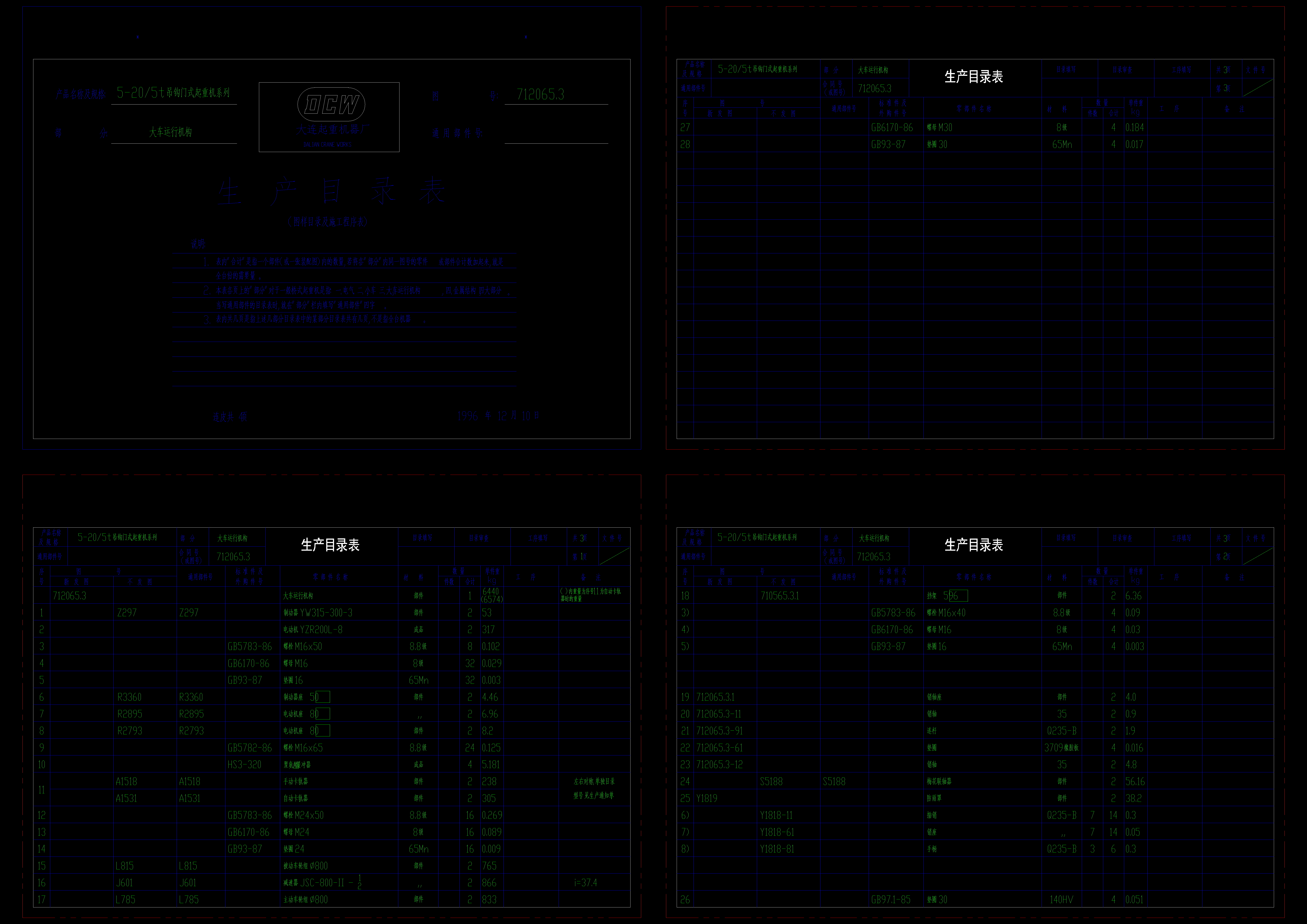
Task: Click the weight value '56.16' in row 24
Action: pyautogui.click(x=1135, y=782)
